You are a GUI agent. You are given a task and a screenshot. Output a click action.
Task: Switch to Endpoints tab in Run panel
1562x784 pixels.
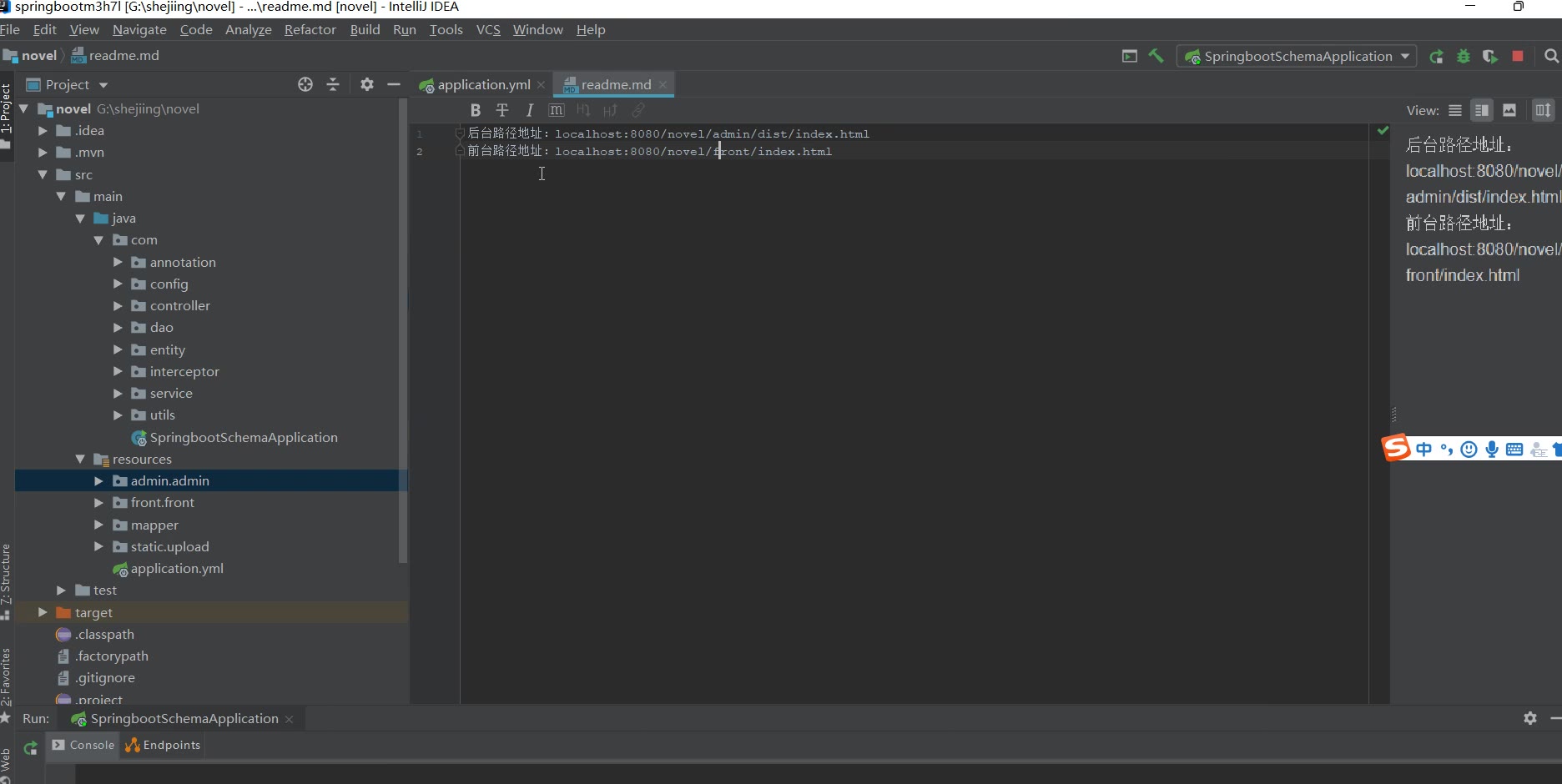click(164, 745)
